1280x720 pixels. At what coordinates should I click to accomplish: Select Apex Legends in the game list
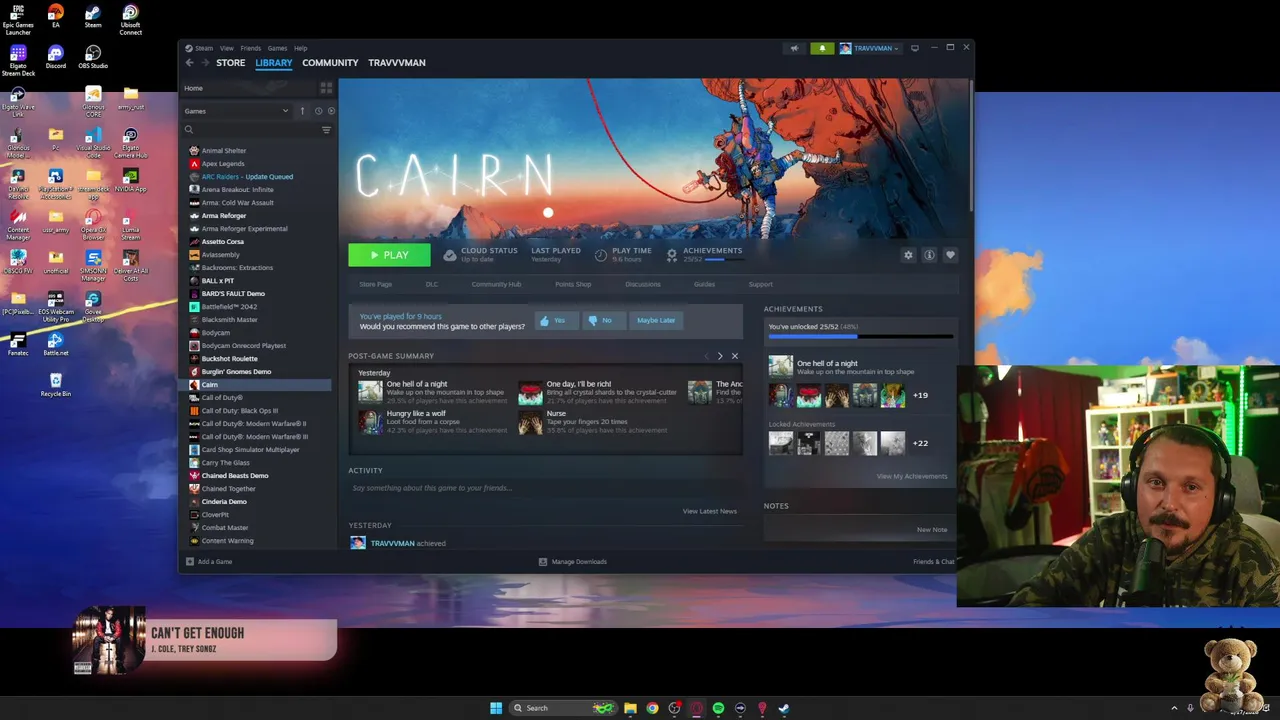[223, 164]
